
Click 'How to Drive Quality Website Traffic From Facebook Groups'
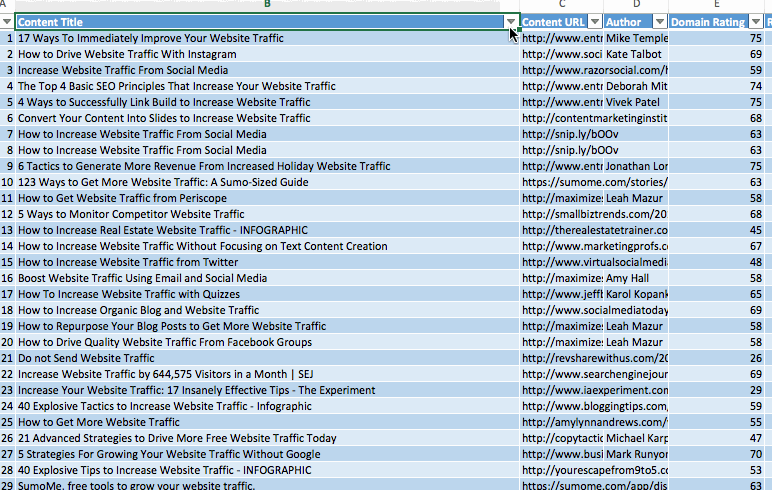[x=267, y=342]
